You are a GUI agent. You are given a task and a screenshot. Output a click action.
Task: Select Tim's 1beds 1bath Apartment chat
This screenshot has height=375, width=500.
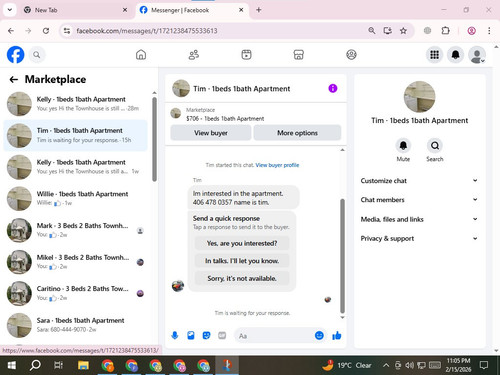pyautogui.click(x=75, y=135)
